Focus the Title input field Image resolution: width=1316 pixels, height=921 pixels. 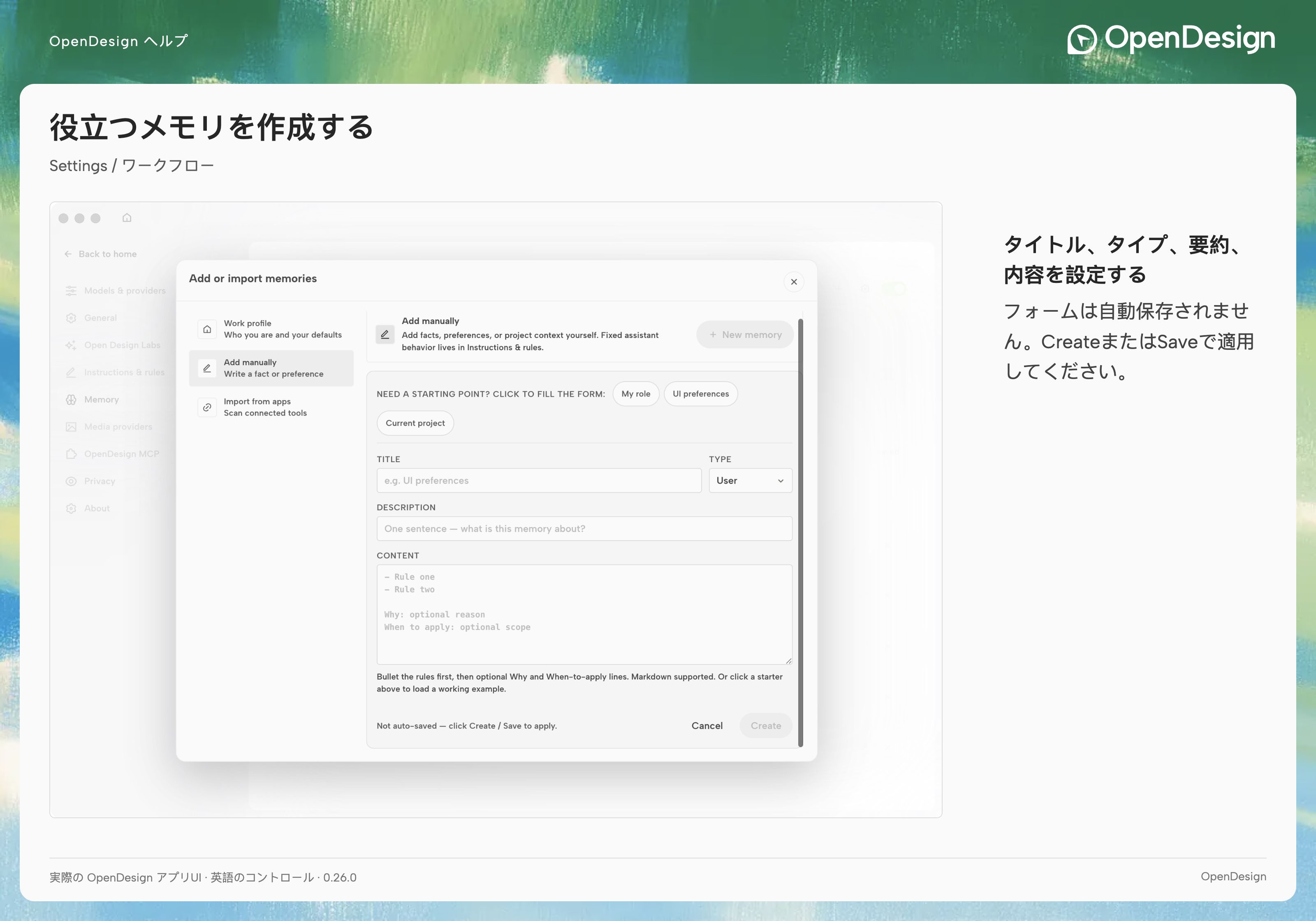coord(539,480)
